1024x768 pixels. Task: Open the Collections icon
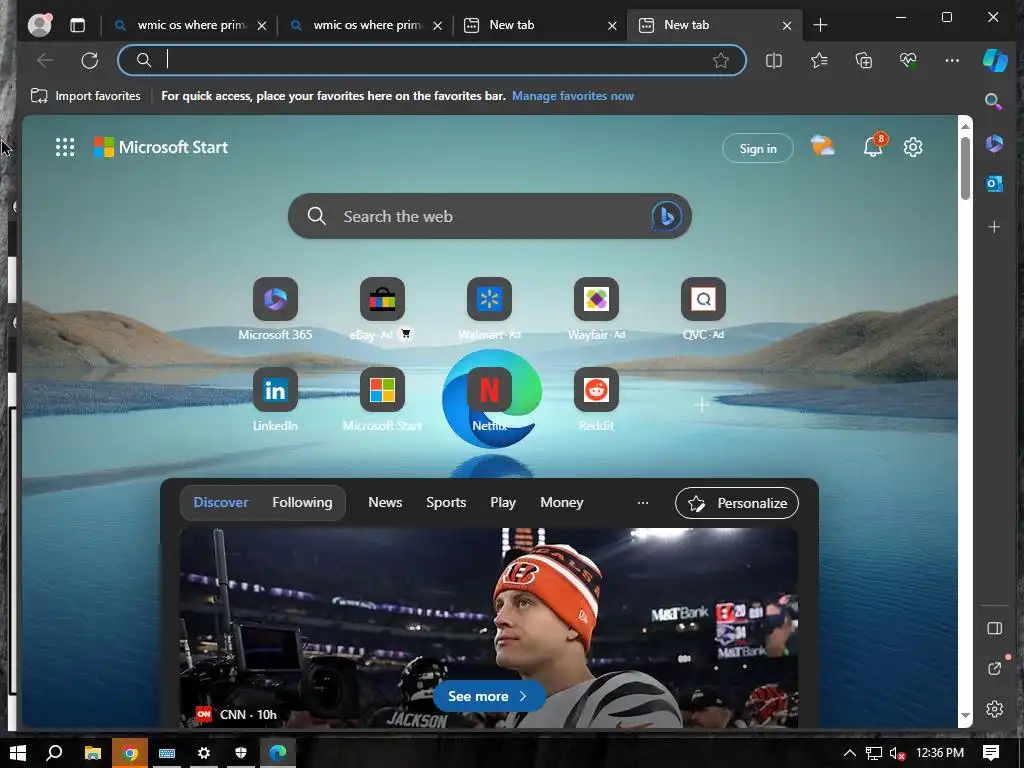[x=863, y=61]
